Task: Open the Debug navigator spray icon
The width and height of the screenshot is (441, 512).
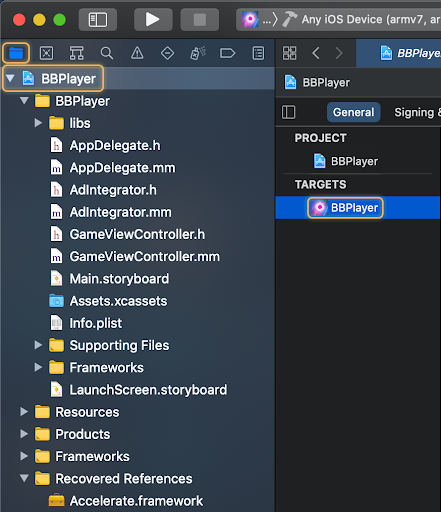Action: pos(198,53)
